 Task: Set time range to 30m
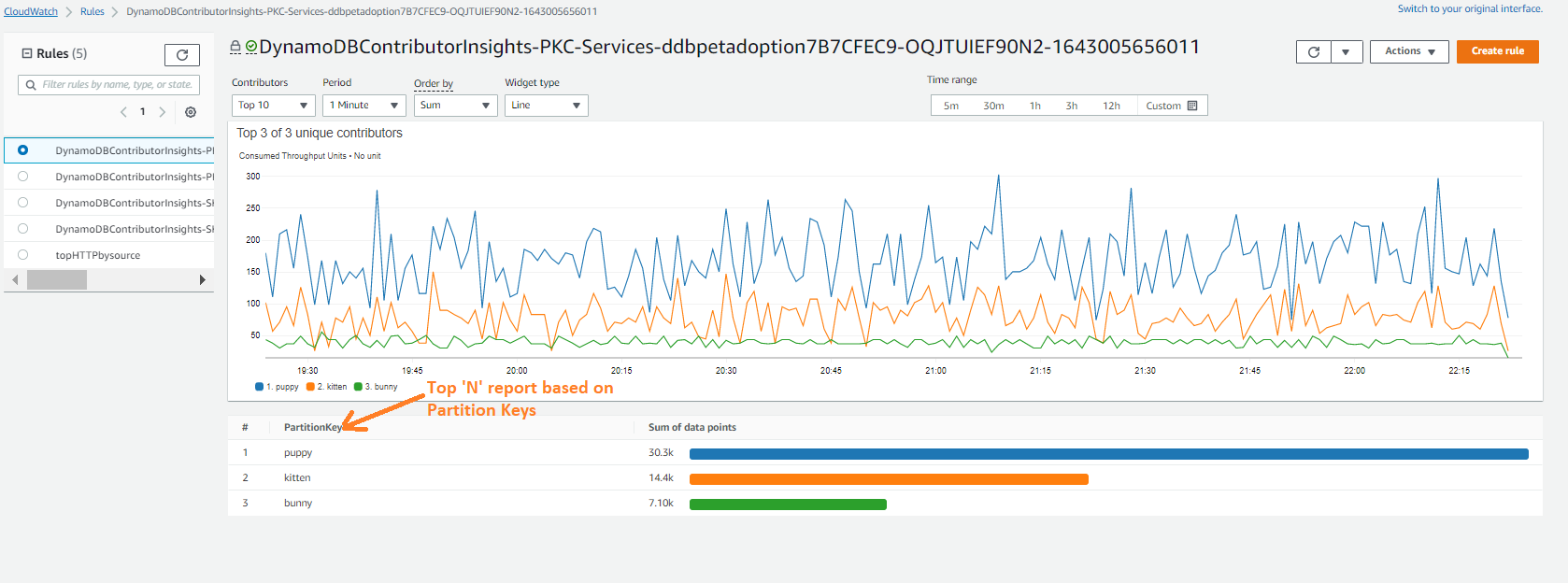point(993,106)
